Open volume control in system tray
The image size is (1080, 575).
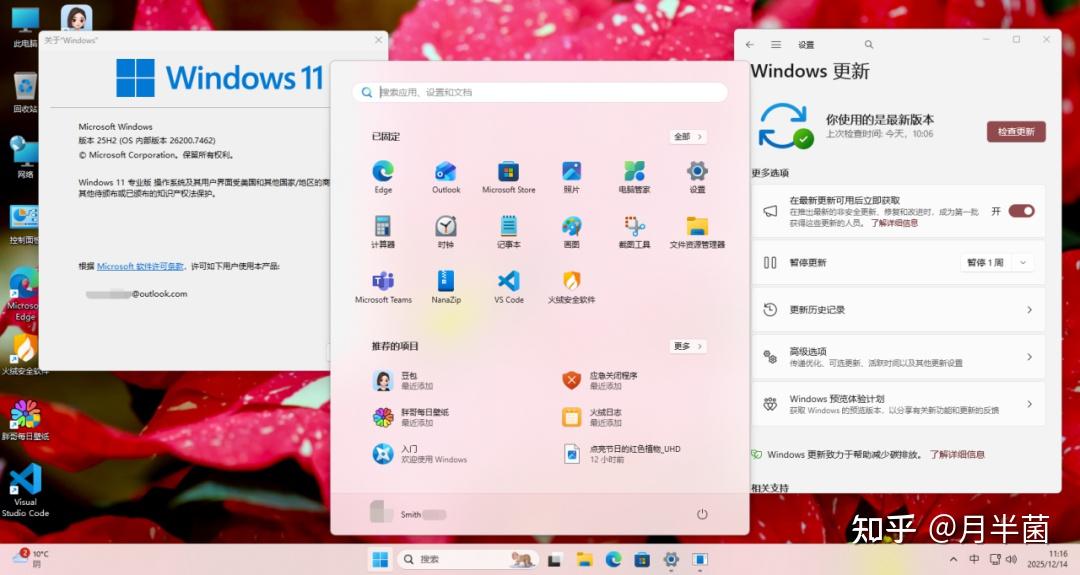coord(1011,559)
